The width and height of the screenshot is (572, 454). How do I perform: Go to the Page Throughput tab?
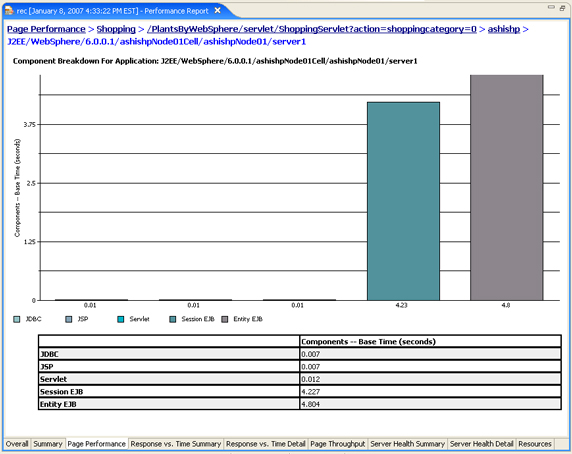point(337,444)
